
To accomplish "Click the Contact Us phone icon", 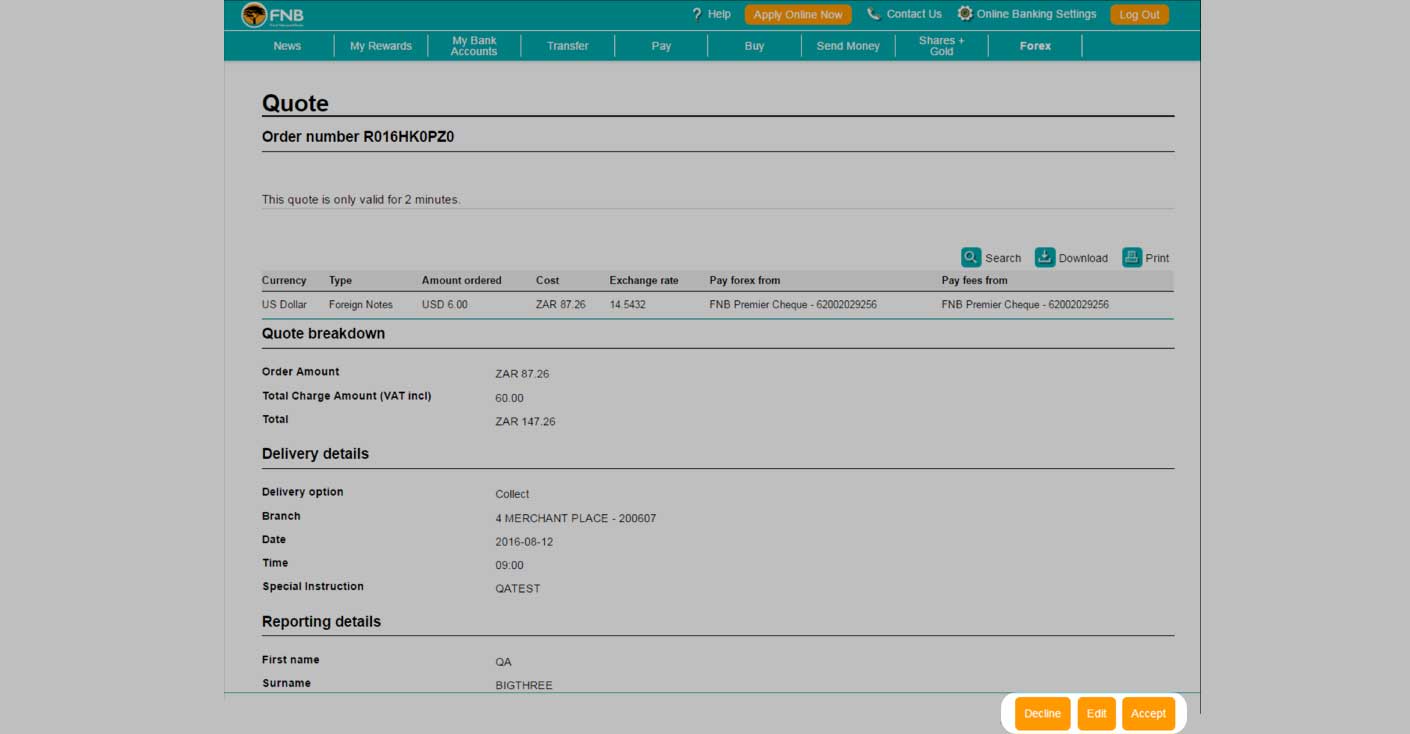I will tap(873, 14).
